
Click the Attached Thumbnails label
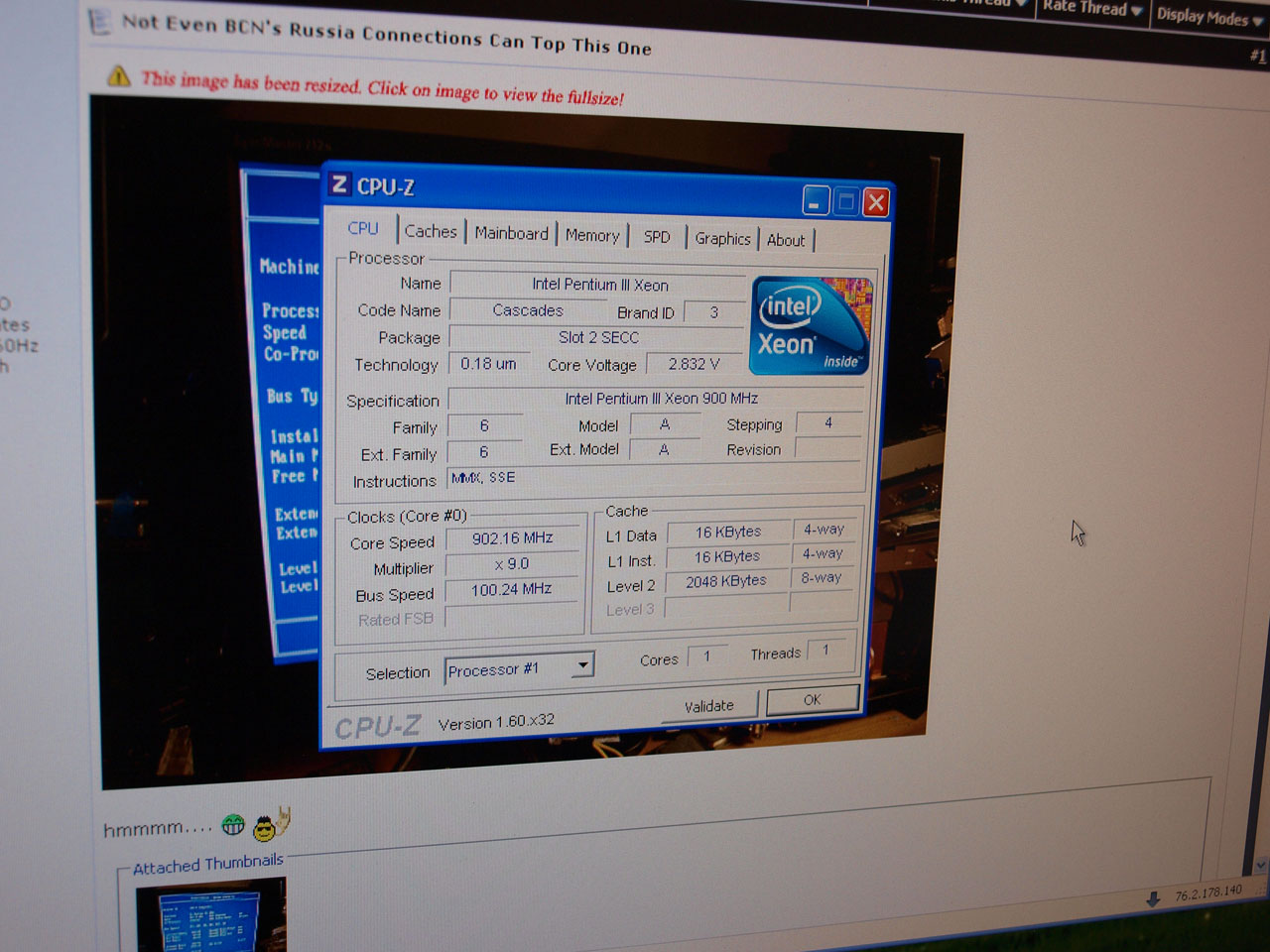point(208,864)
